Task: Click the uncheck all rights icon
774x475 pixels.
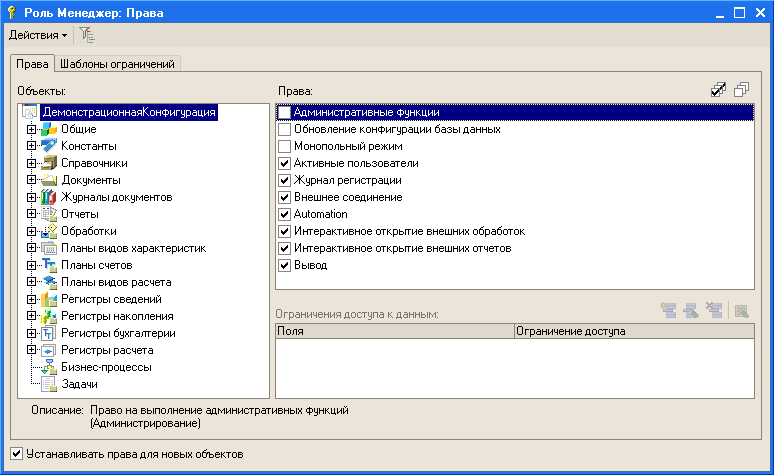Action: (x=741, y=91)
